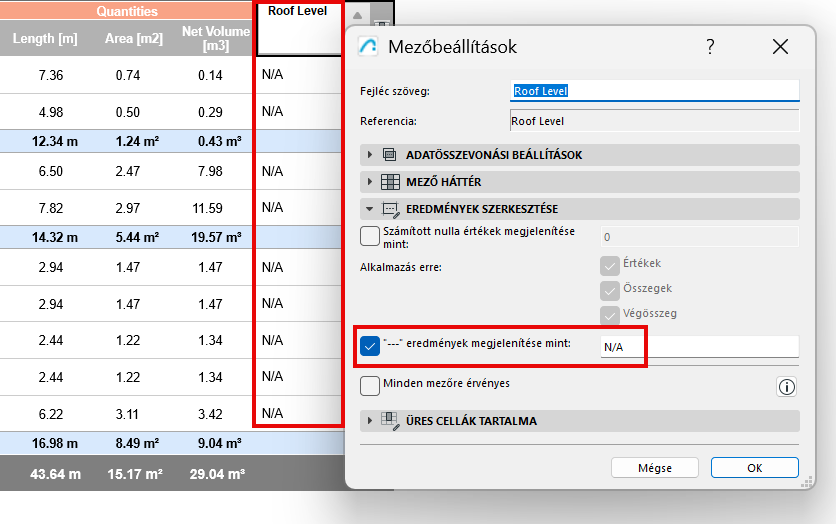The width and height of the screenshot is (836, 524).
Task: Click the Archicad logo icon in dialog title
Action: click(368, 46)
